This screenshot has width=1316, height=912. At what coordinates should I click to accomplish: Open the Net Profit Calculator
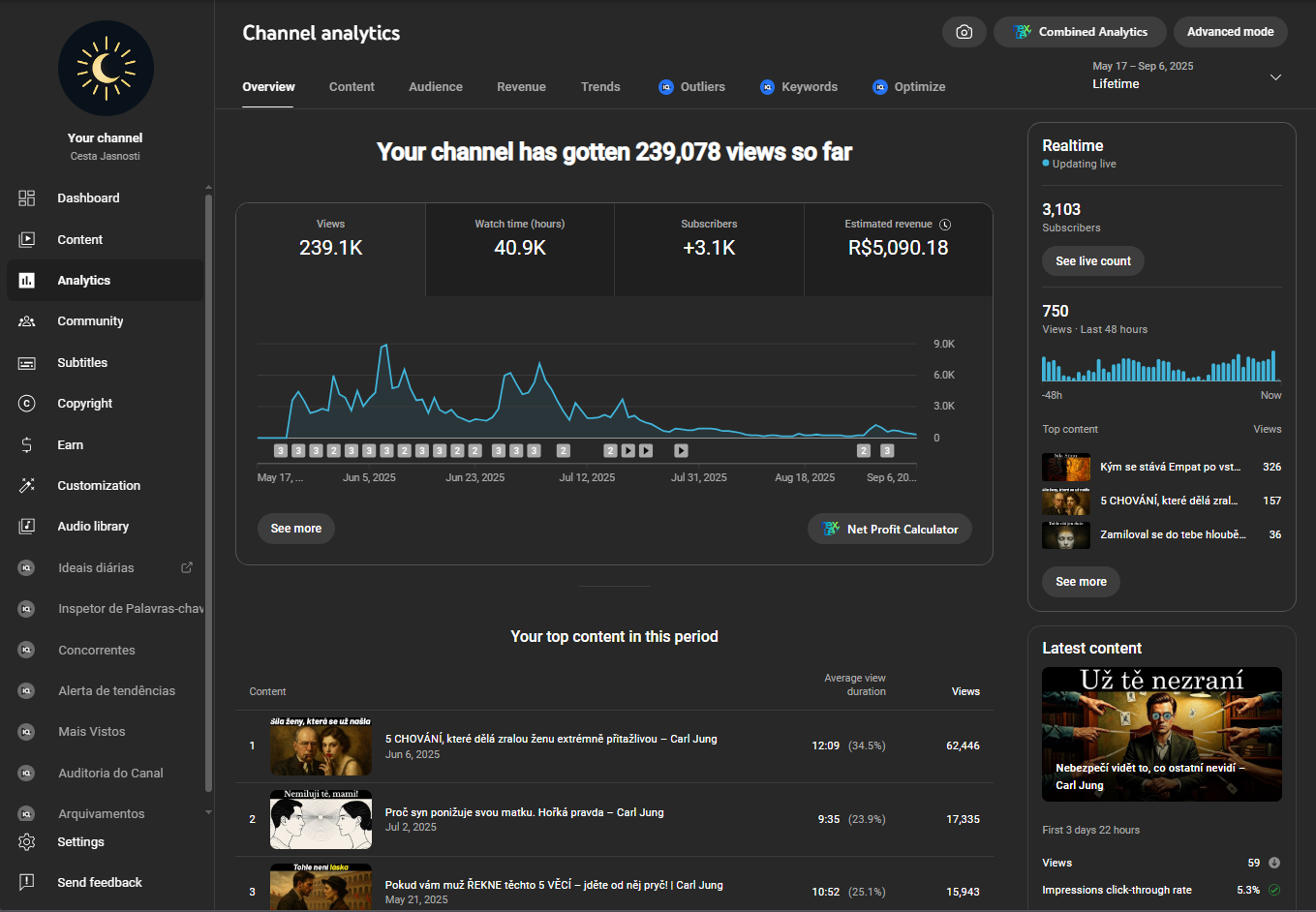[890, 530]
